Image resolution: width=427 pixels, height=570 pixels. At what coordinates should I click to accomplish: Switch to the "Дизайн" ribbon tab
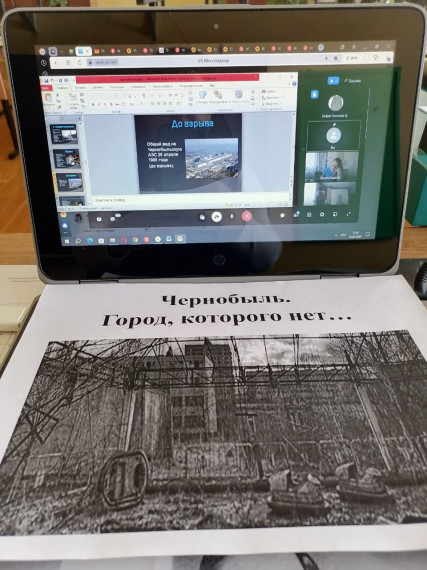coord(98,87)
